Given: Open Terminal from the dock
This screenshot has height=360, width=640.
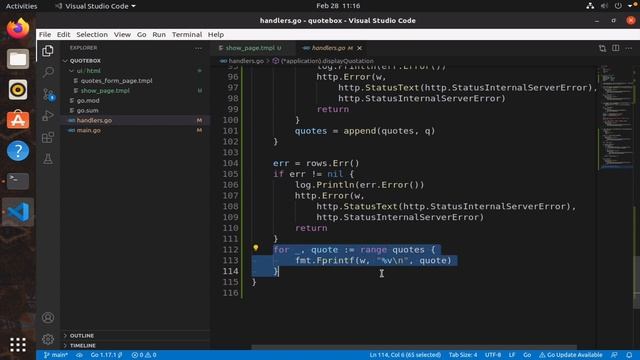Looking at the screenshot, I should (18, 181).
